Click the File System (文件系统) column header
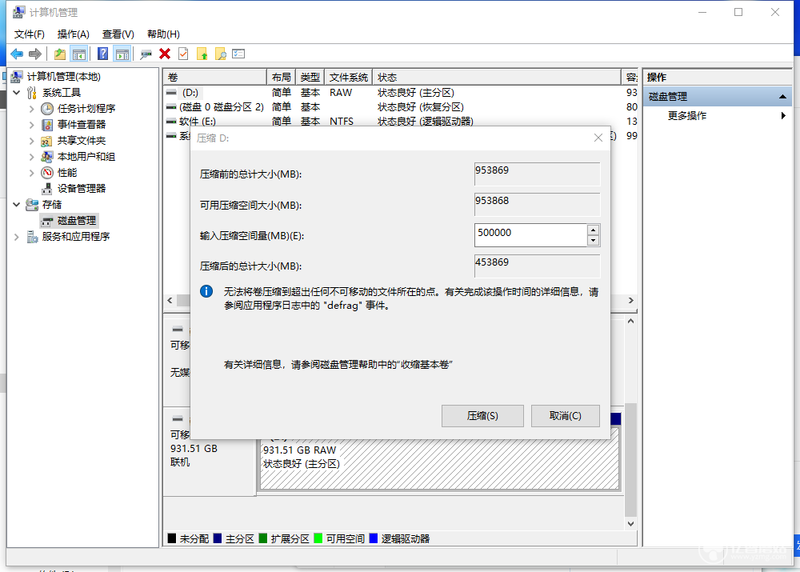This screenshot has height=572, width=800. tap(349, 78)
